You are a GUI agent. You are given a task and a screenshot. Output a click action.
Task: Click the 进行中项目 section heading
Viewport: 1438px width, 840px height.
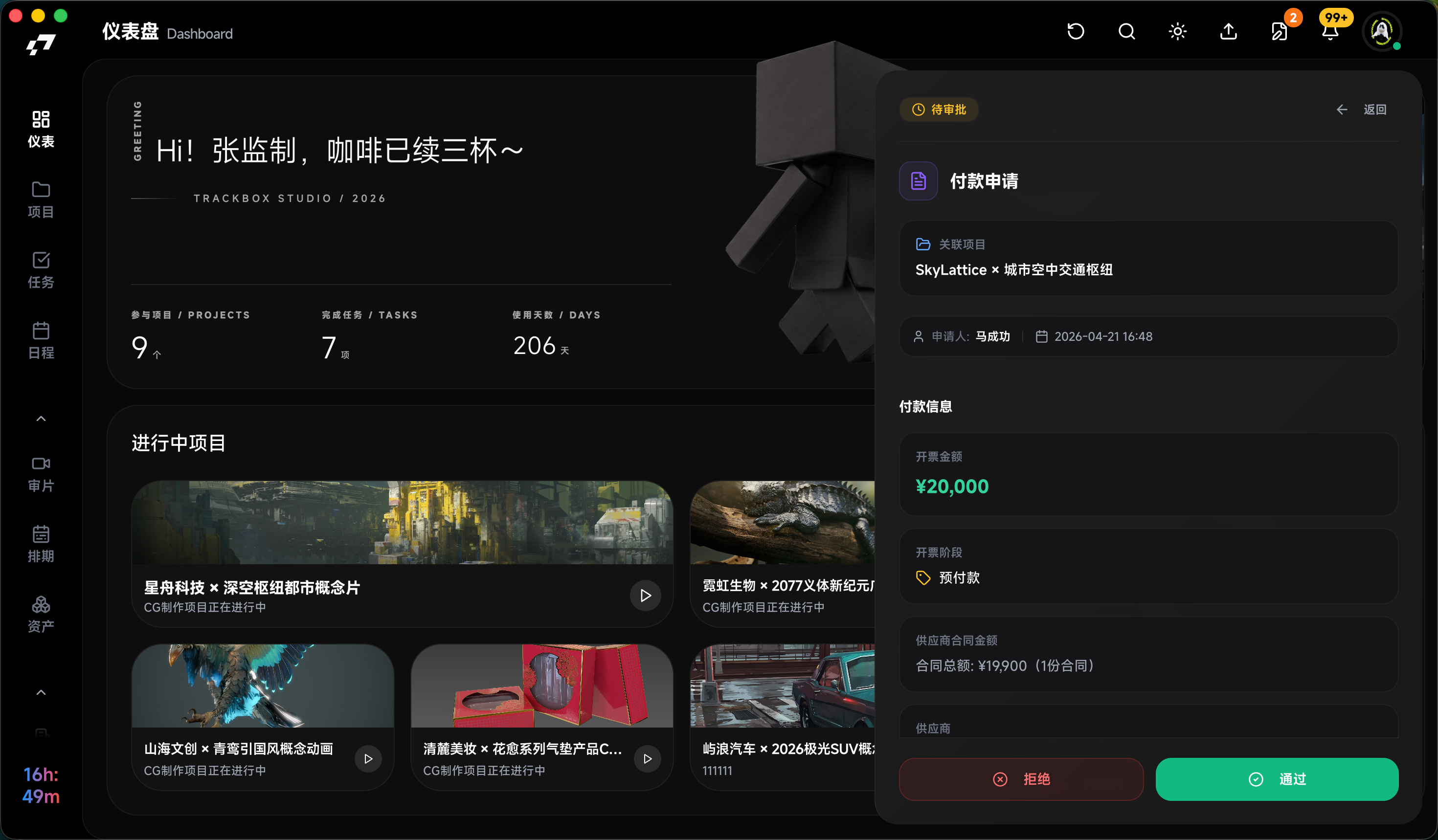tap(179, 442)
